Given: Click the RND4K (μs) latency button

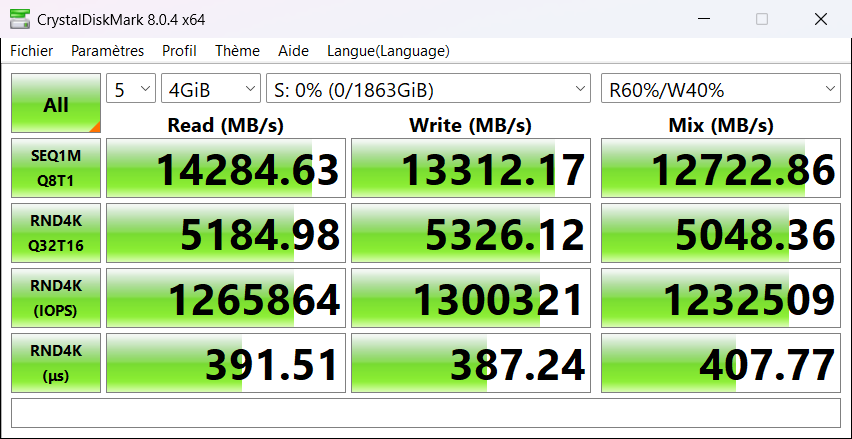Looking at the screenshot, I should 56,362.
